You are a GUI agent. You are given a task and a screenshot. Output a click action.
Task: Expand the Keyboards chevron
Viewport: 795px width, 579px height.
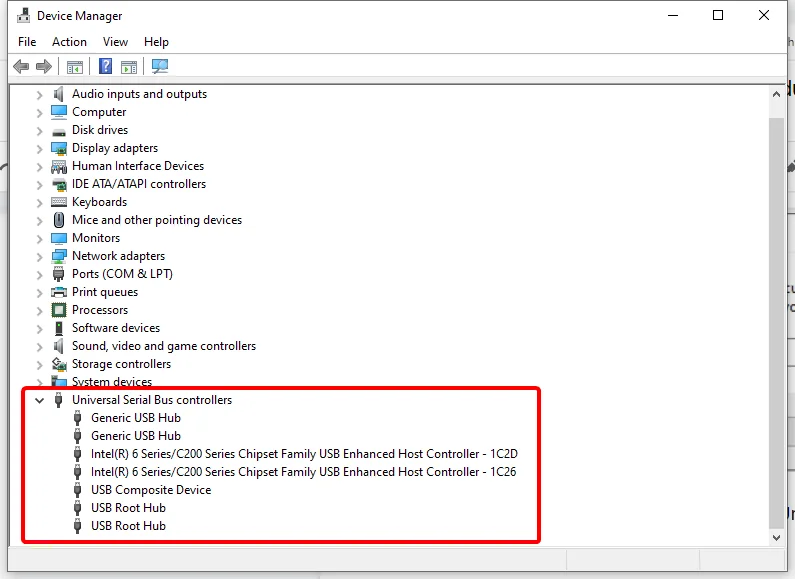(x=40, y=203)
